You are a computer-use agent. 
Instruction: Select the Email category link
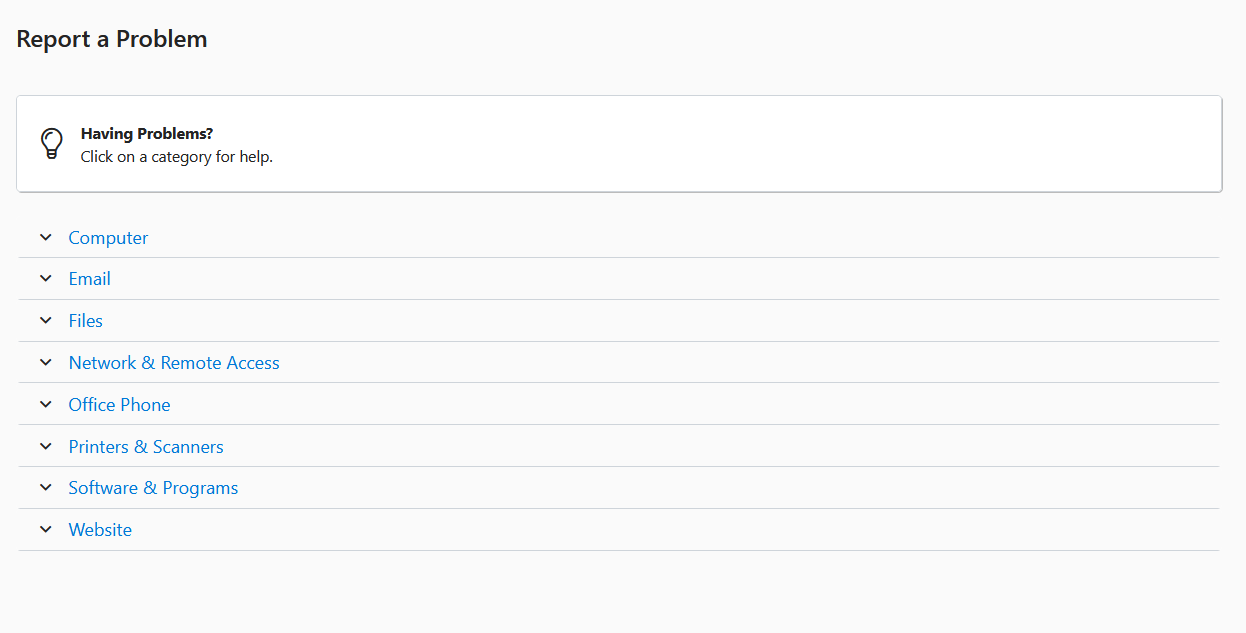point(89,279)
